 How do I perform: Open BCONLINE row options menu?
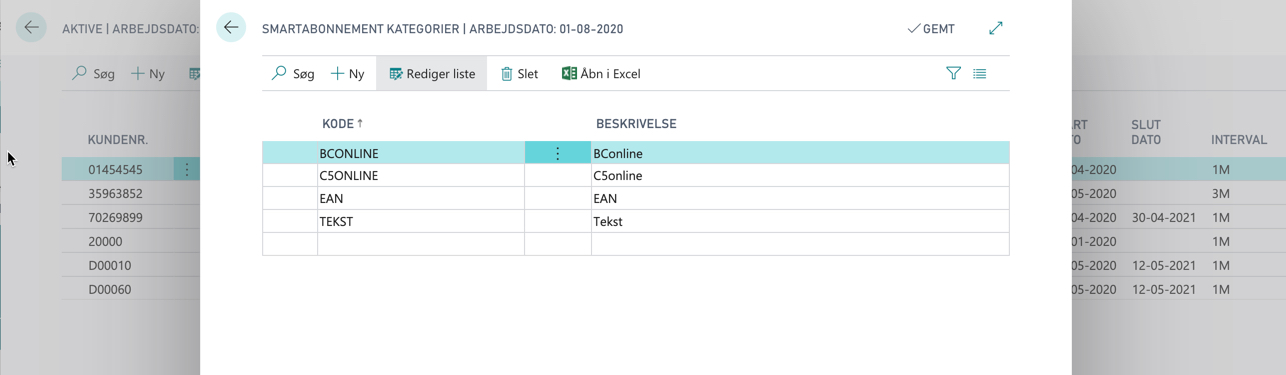[x=558, y=153]
